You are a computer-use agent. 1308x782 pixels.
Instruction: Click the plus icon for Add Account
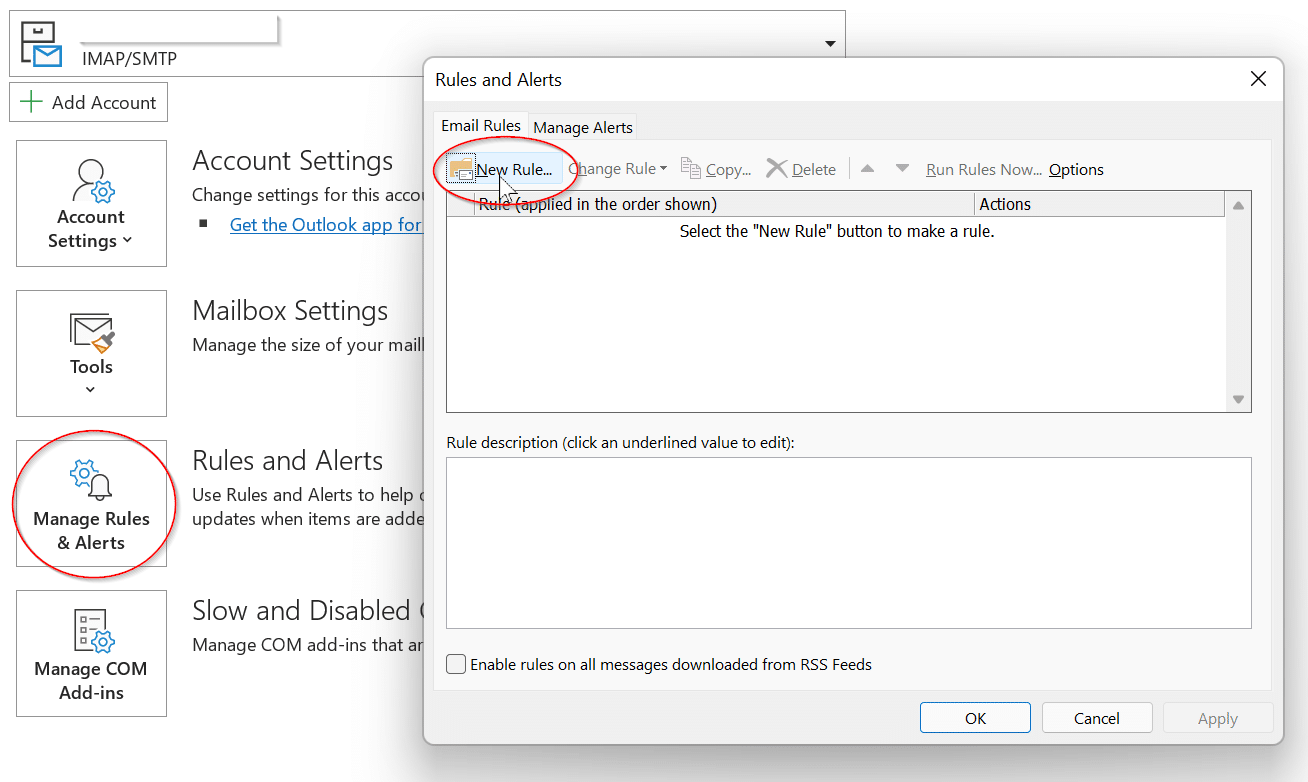tap(32, 102)
